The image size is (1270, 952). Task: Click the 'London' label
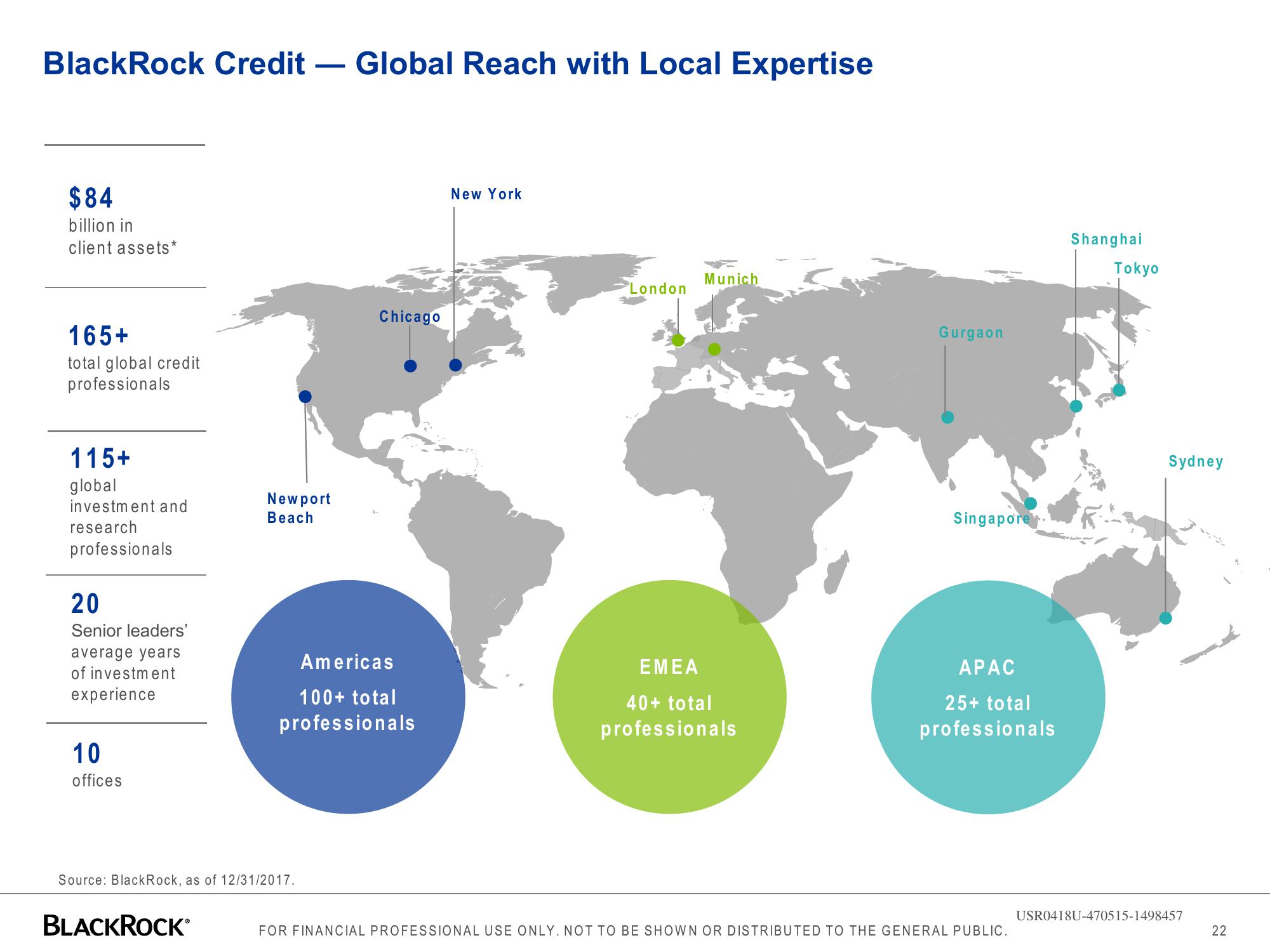click(x=658, y=289)
